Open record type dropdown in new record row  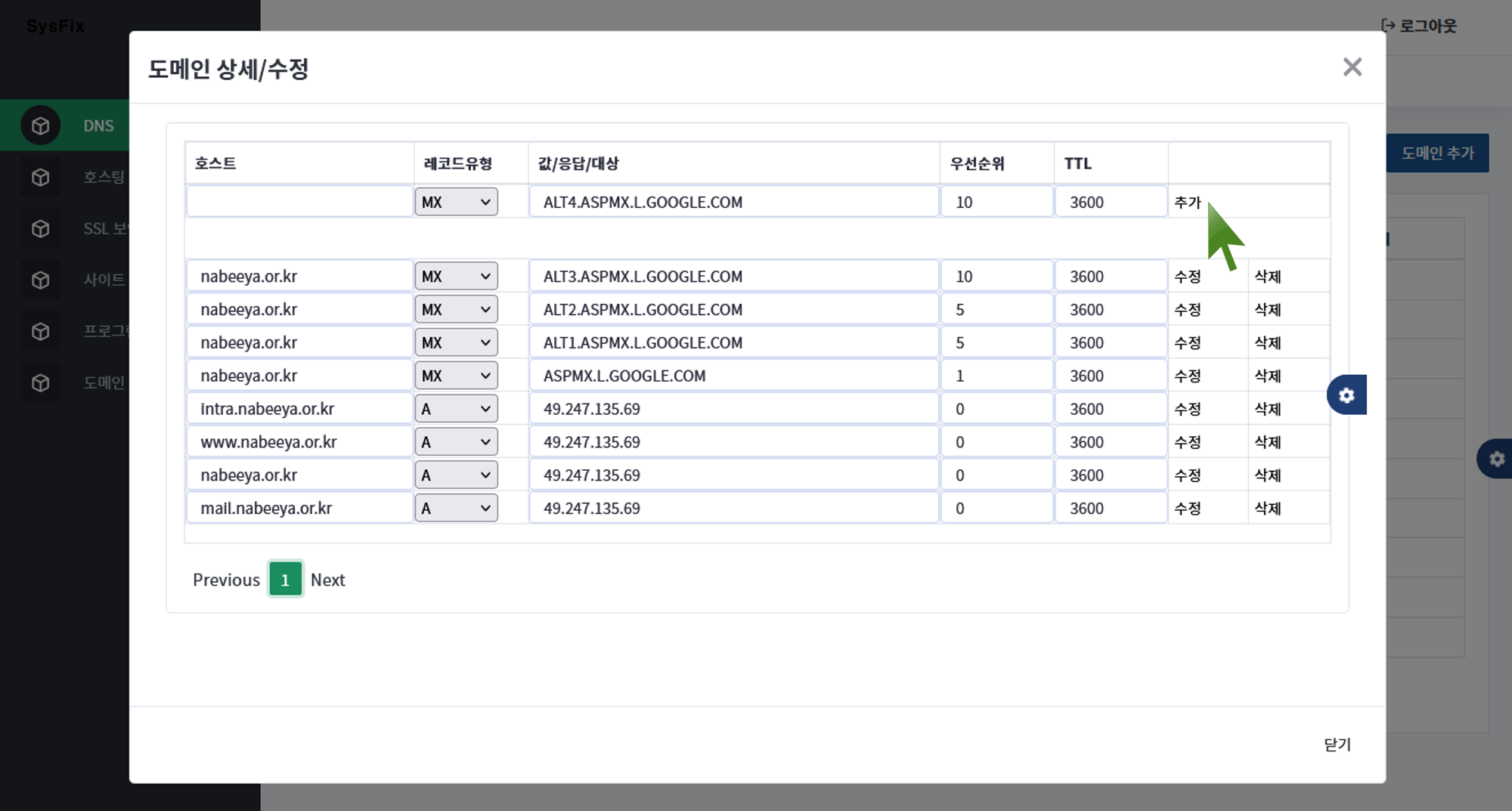(x=456, y=202)
